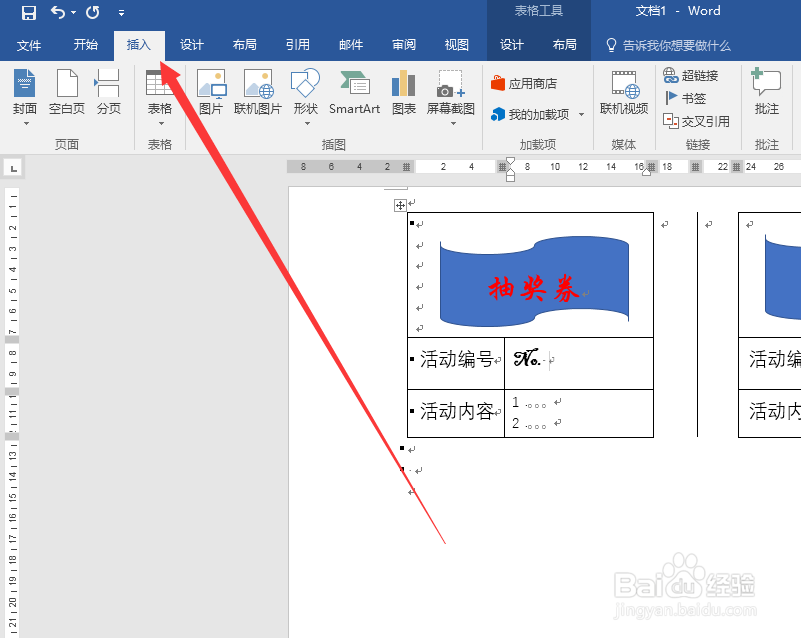The height and width of the screenshot is (638, 801).
Task: Click the 告诉我你想要做什么 search box
Action: tap(669, 45)
